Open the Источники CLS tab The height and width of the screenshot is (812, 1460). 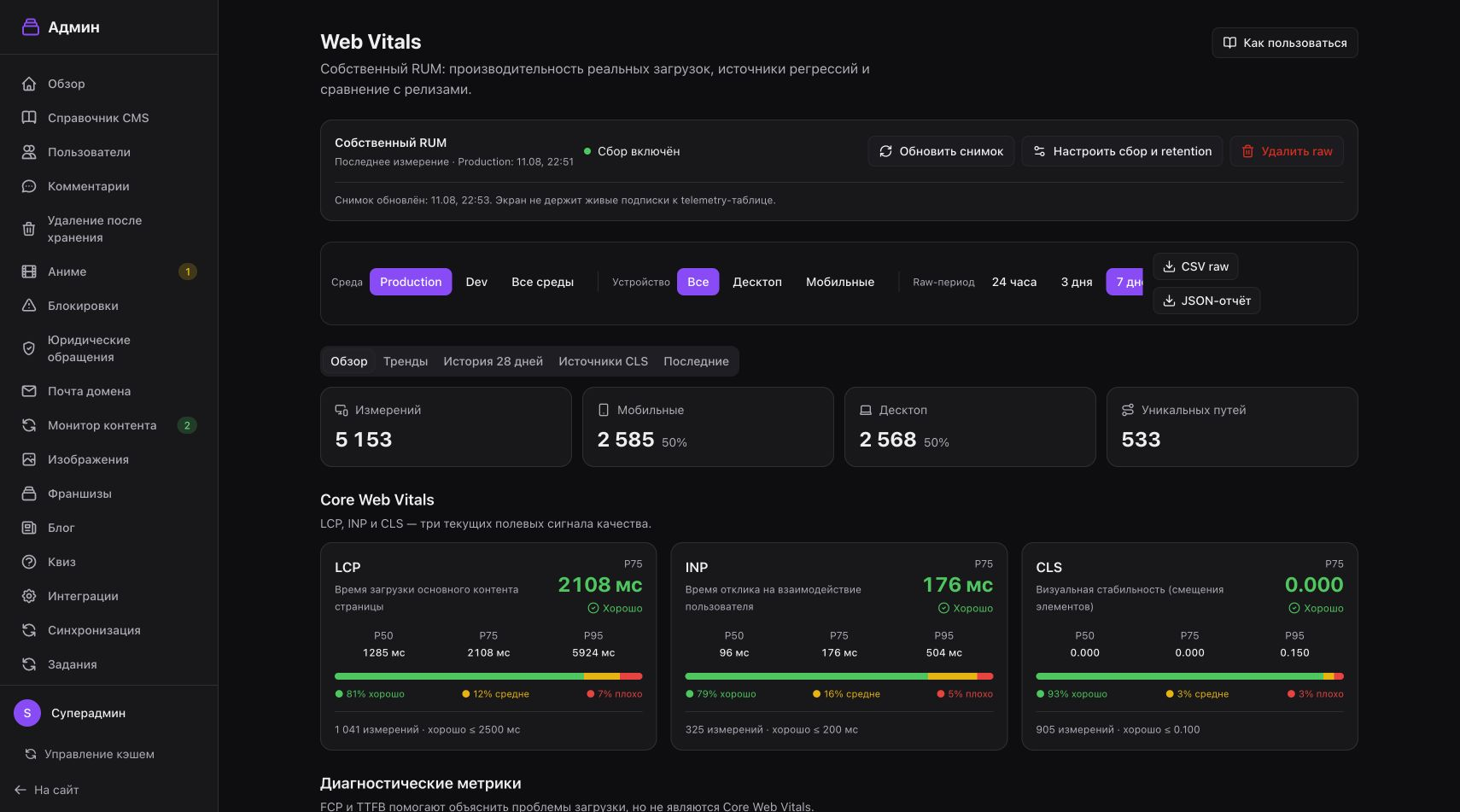pos(603,361)
